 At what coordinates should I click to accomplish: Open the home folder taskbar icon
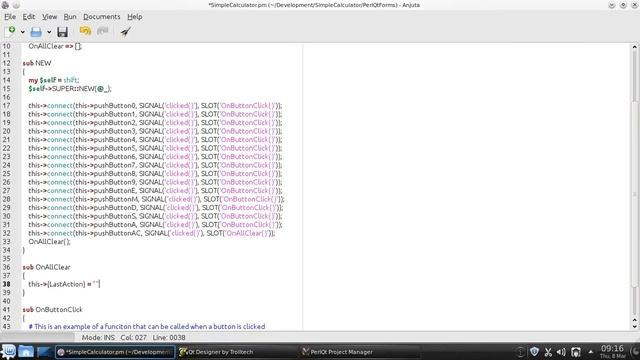[26, 351]
